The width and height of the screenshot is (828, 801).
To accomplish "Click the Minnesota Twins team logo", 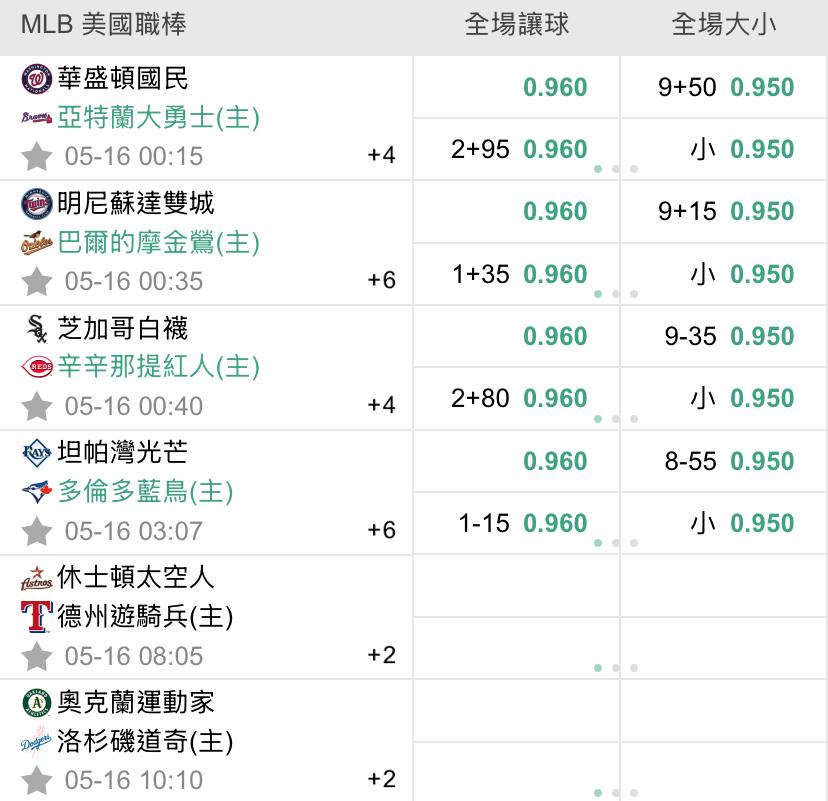I will tap(36, 204).
